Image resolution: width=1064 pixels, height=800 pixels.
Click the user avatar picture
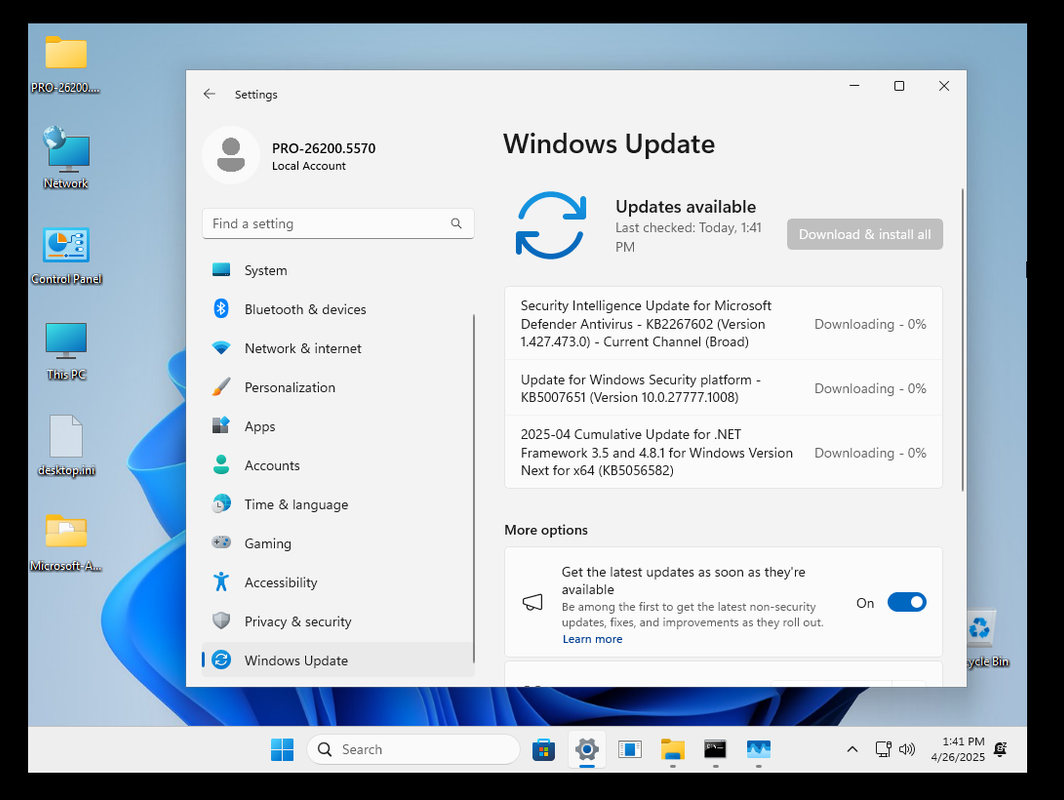[x=231, y=155]
